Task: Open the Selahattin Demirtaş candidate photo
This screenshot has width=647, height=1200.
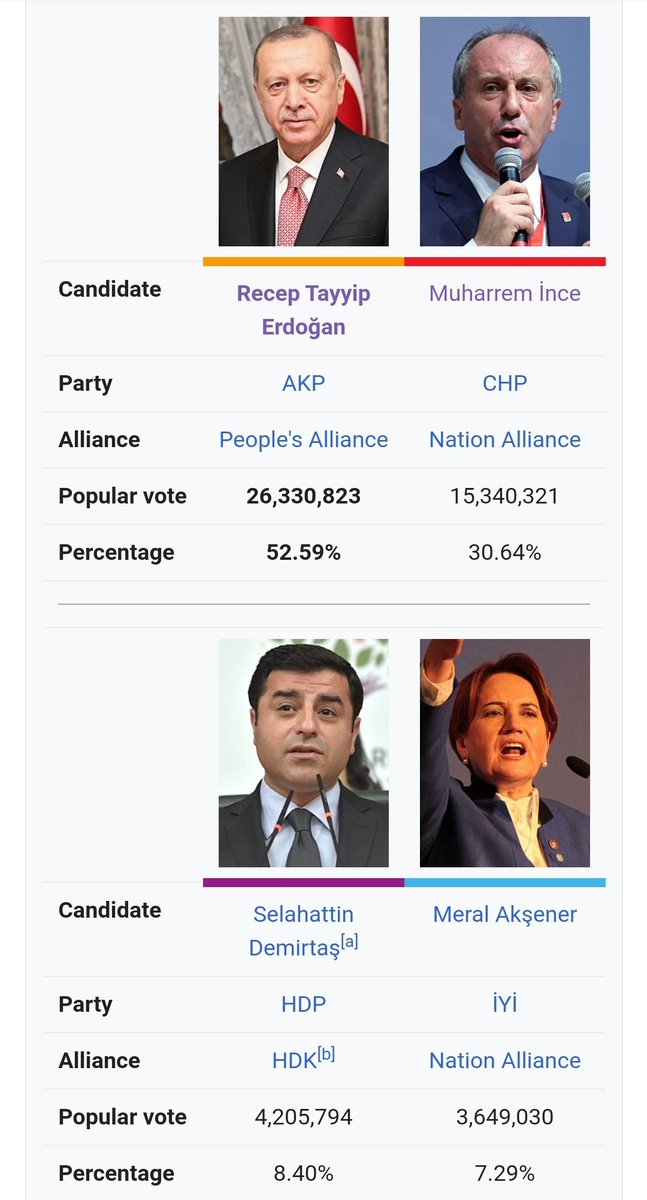Action: pos(303,753)
